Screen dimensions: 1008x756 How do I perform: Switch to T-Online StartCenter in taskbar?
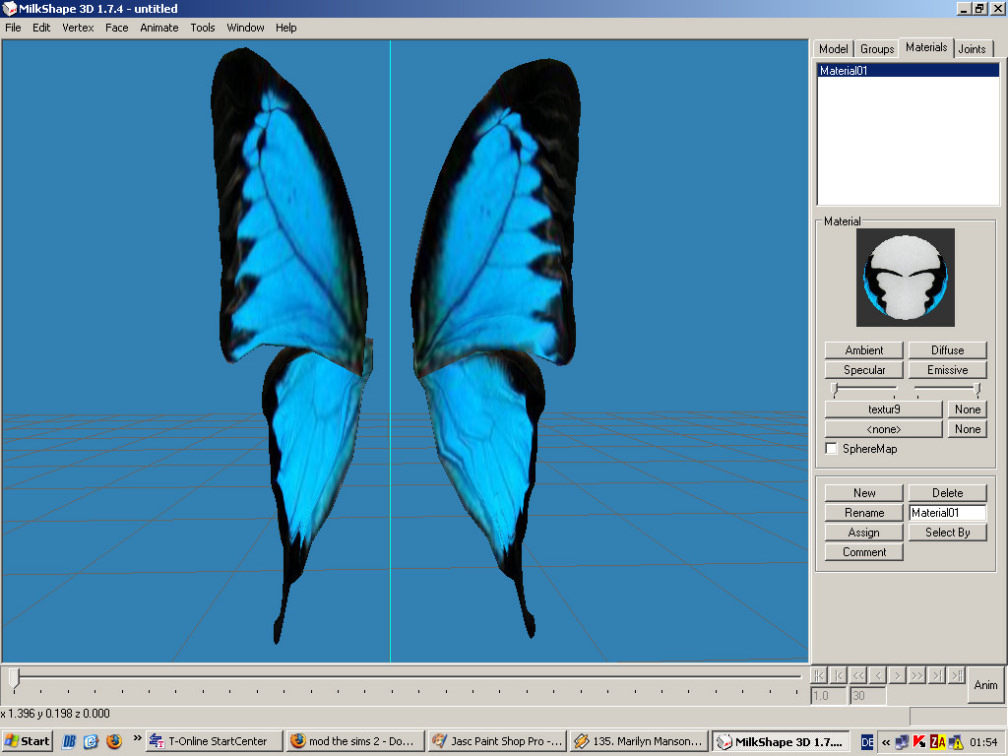pyautogui.click(x=214, y=741)
